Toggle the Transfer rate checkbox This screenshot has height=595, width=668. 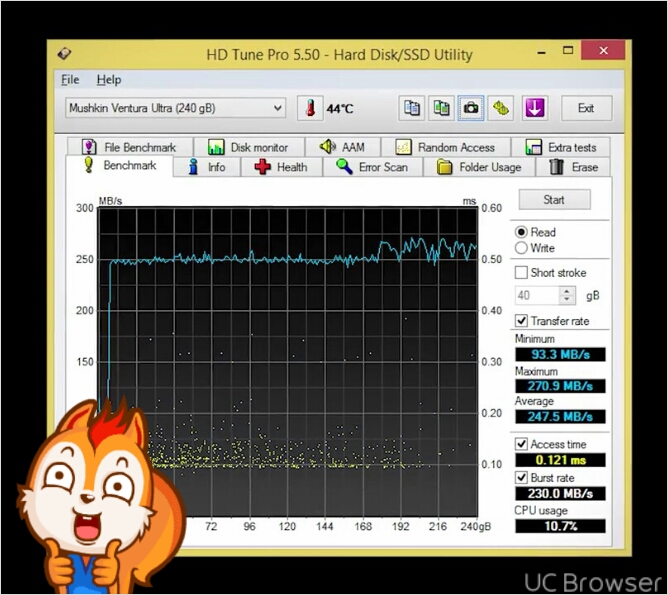click(x=521, y=321)
